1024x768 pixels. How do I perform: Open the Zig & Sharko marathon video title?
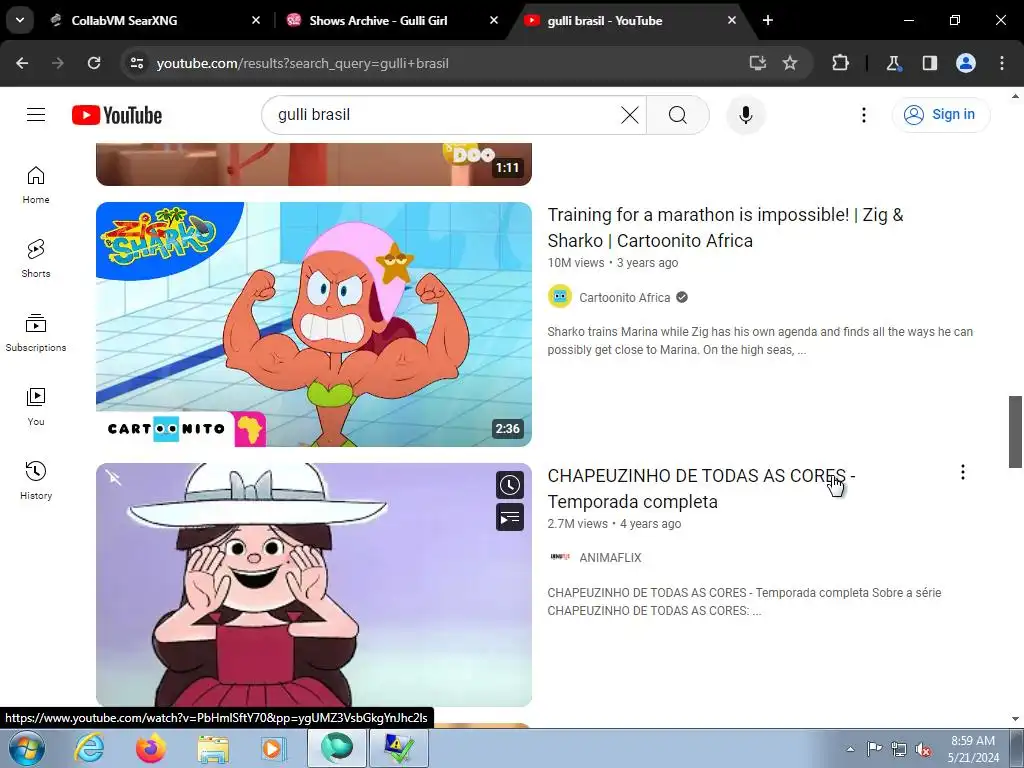coord(725,227)
